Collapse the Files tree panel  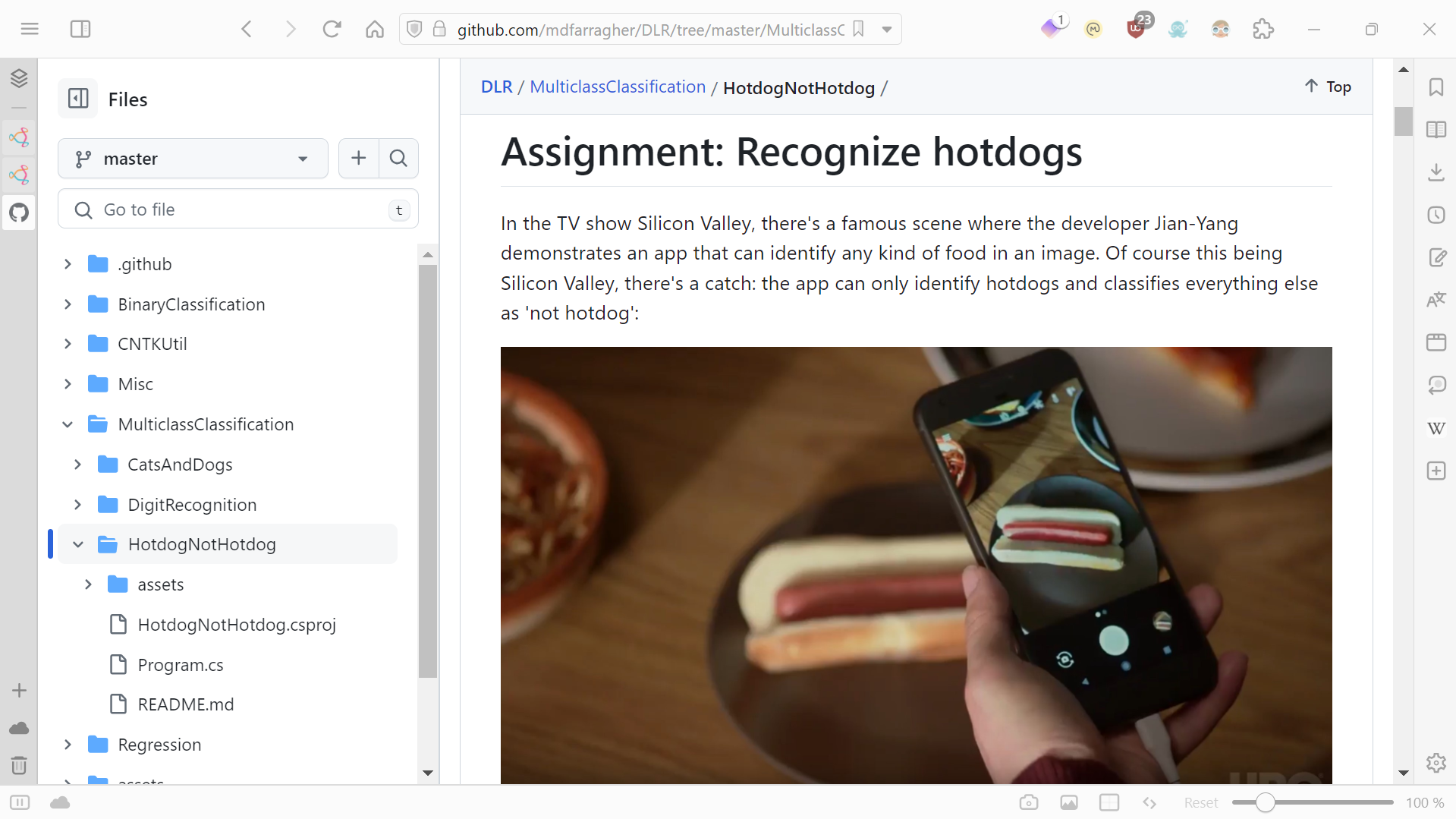pos(78,99)
